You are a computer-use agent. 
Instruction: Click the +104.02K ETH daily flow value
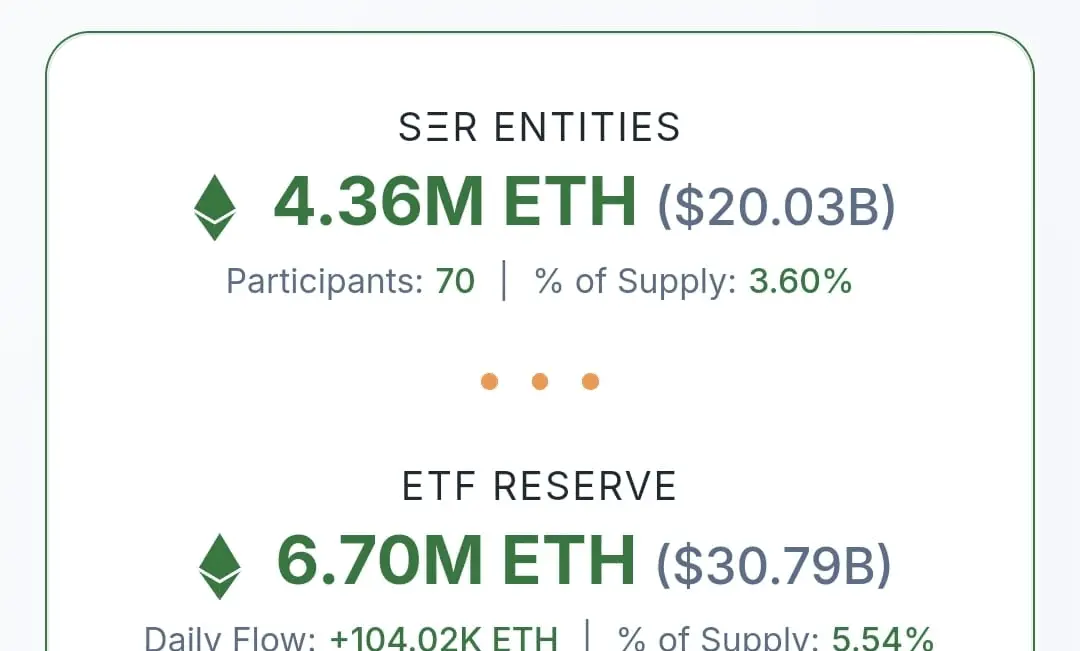point(444,639)
